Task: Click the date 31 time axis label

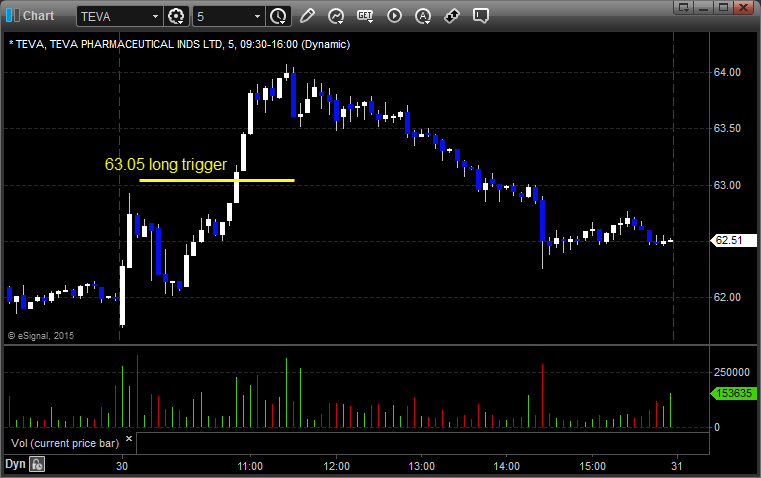Action: click(677, 466)
